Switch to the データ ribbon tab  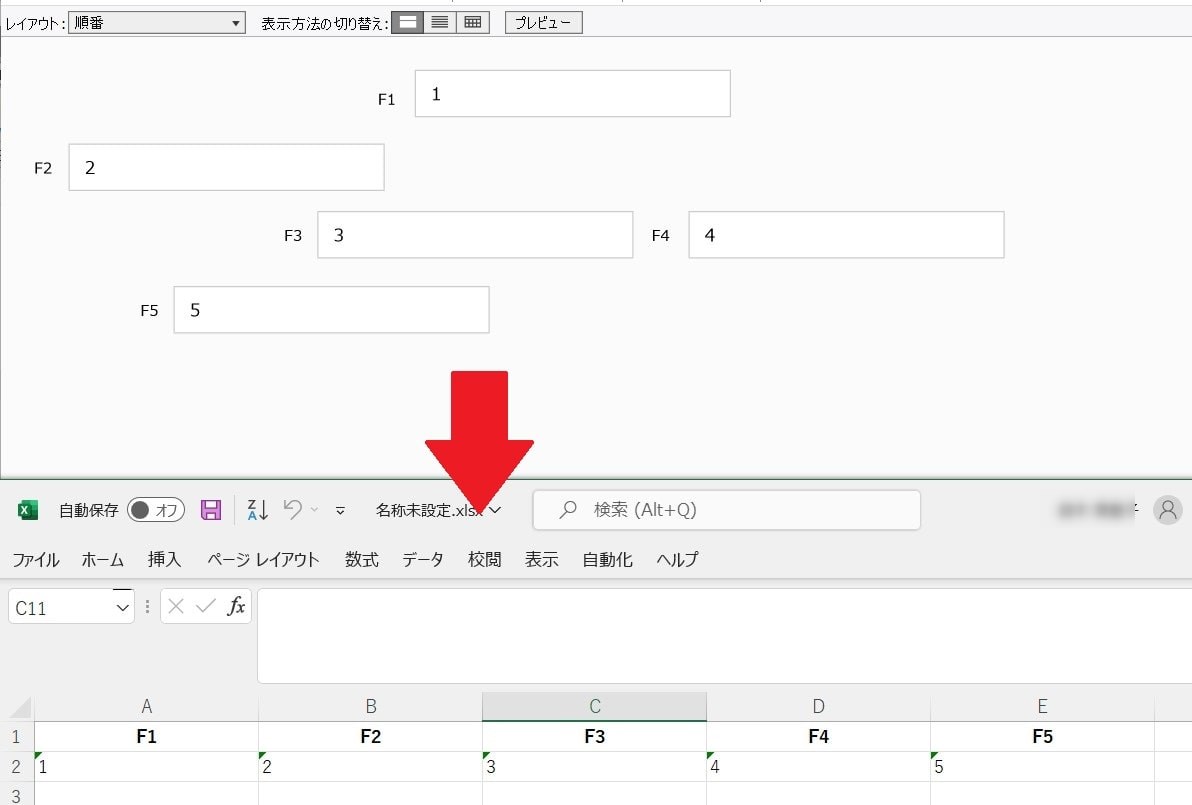(422, 560)
